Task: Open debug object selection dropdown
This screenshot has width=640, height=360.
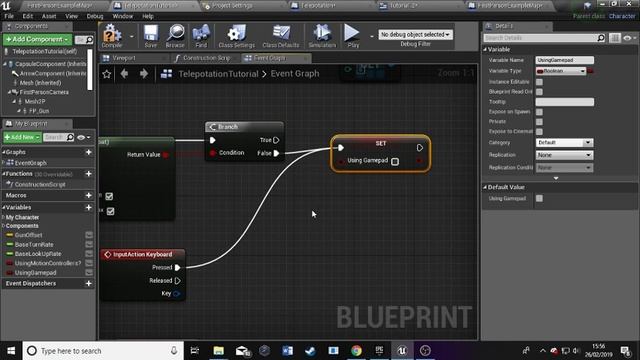Action: [x=415, y=35]
